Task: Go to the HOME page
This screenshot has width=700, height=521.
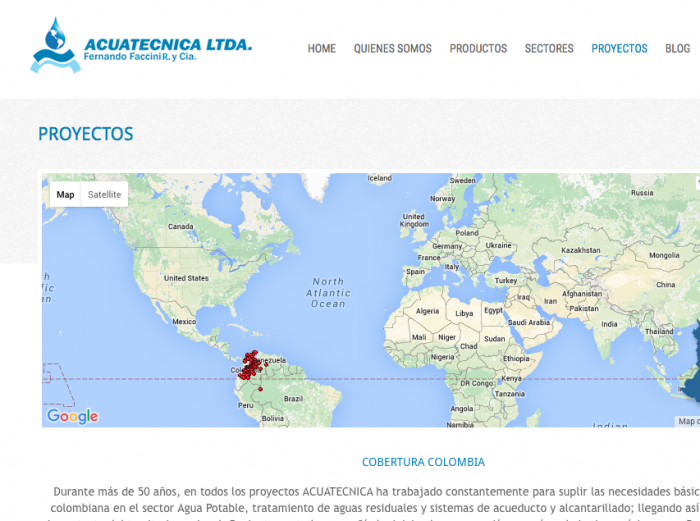Action: tap(321, 48)
